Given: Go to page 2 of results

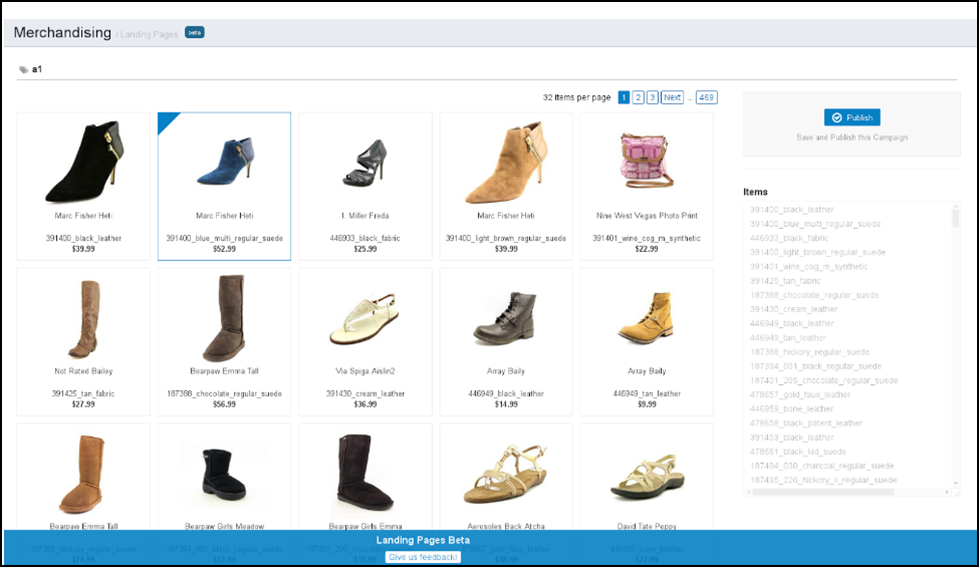Looking at the screenshot, I should click(637, 97).
